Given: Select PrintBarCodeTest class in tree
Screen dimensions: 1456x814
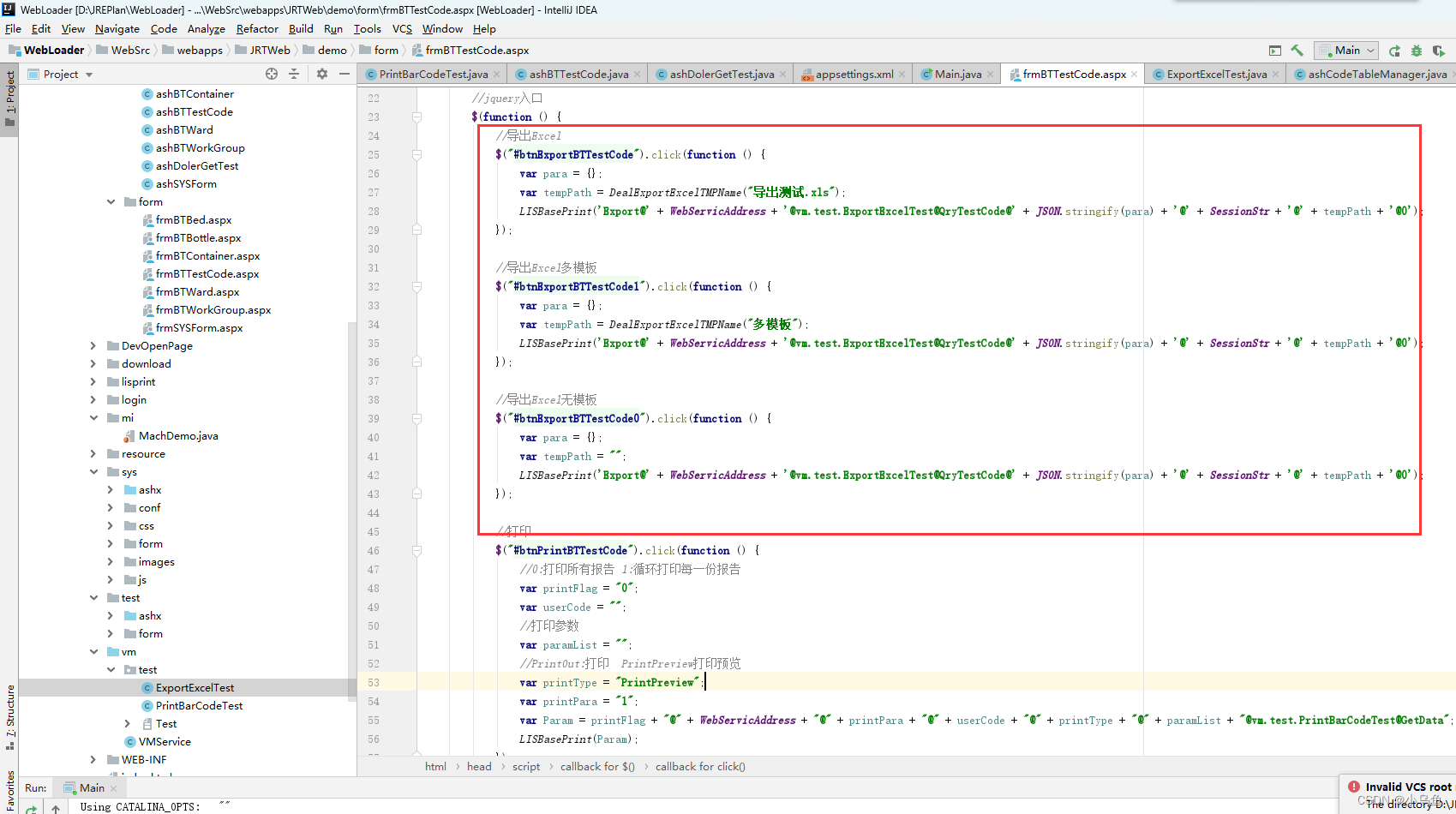Looking at the screenshot, I should tap(199, 706).
